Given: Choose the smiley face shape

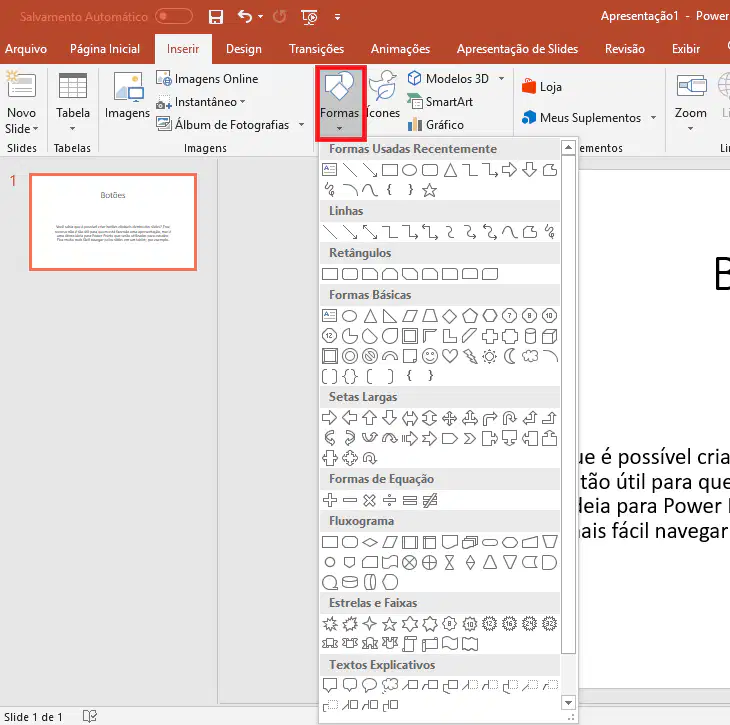Looking at the screenshot, I should [430, 357].
